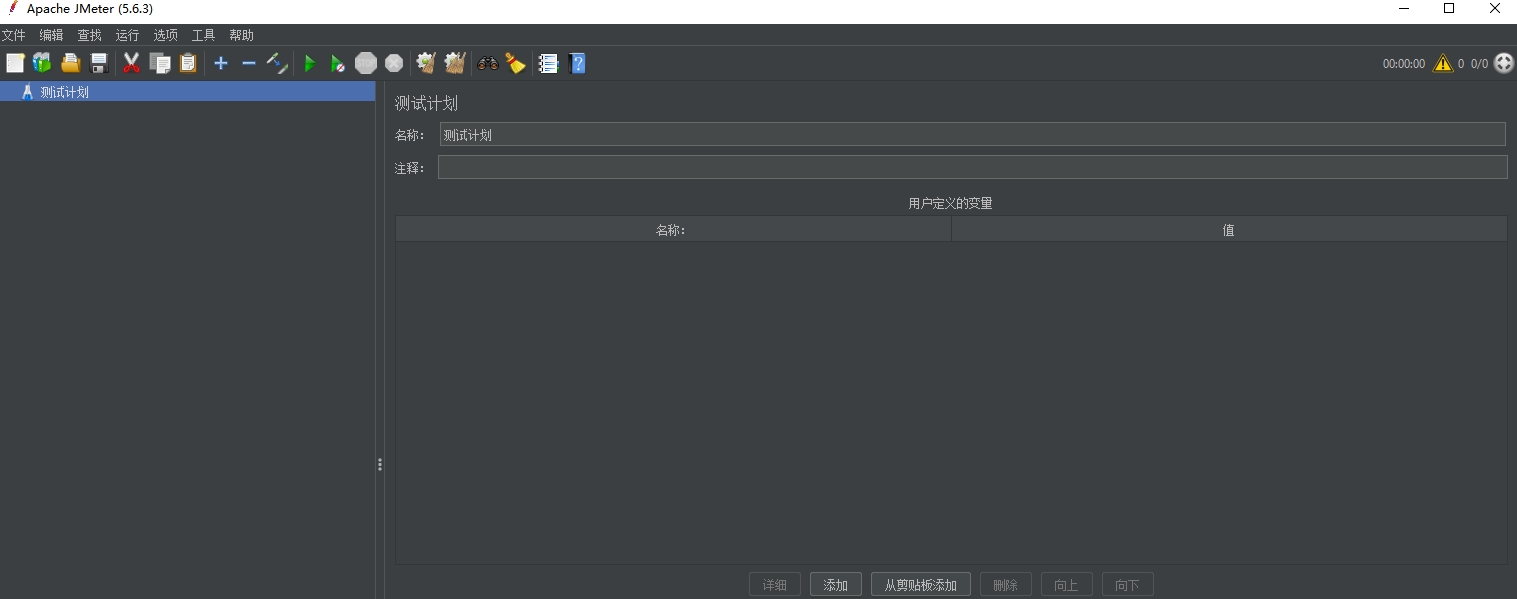
Task: Click the New test plan icon
Action: (15, 63)
